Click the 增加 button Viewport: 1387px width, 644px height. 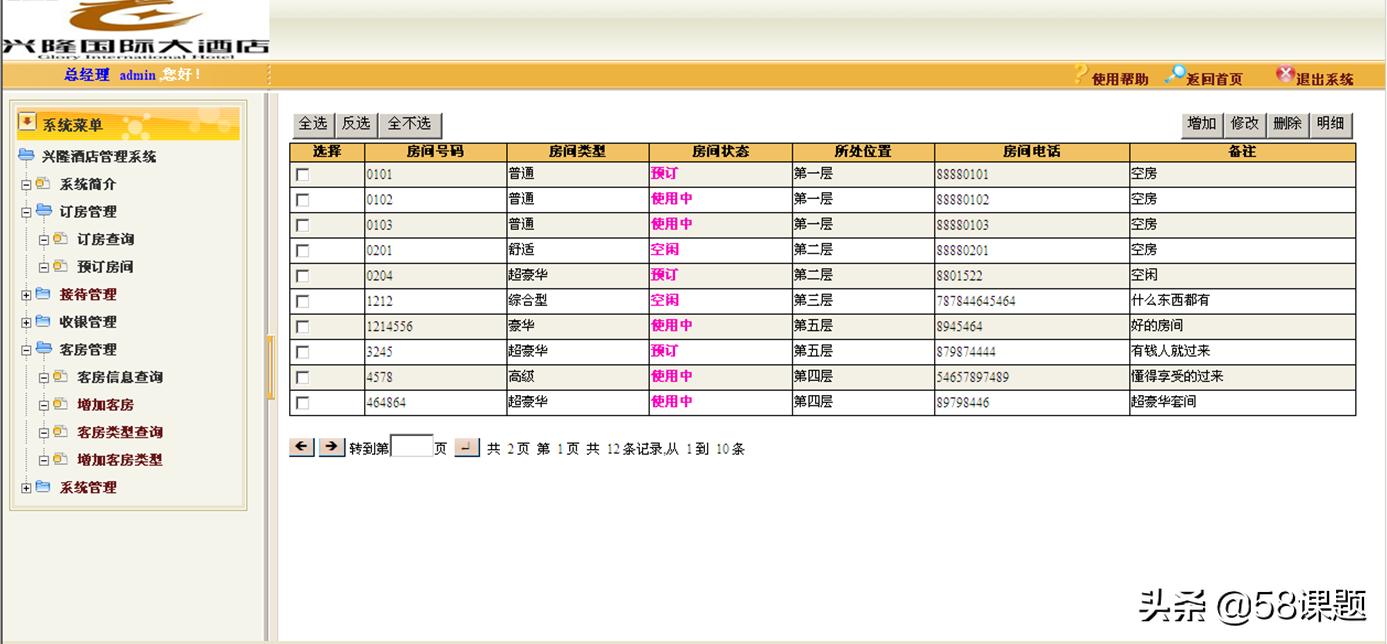click(x=1200, y=124)
